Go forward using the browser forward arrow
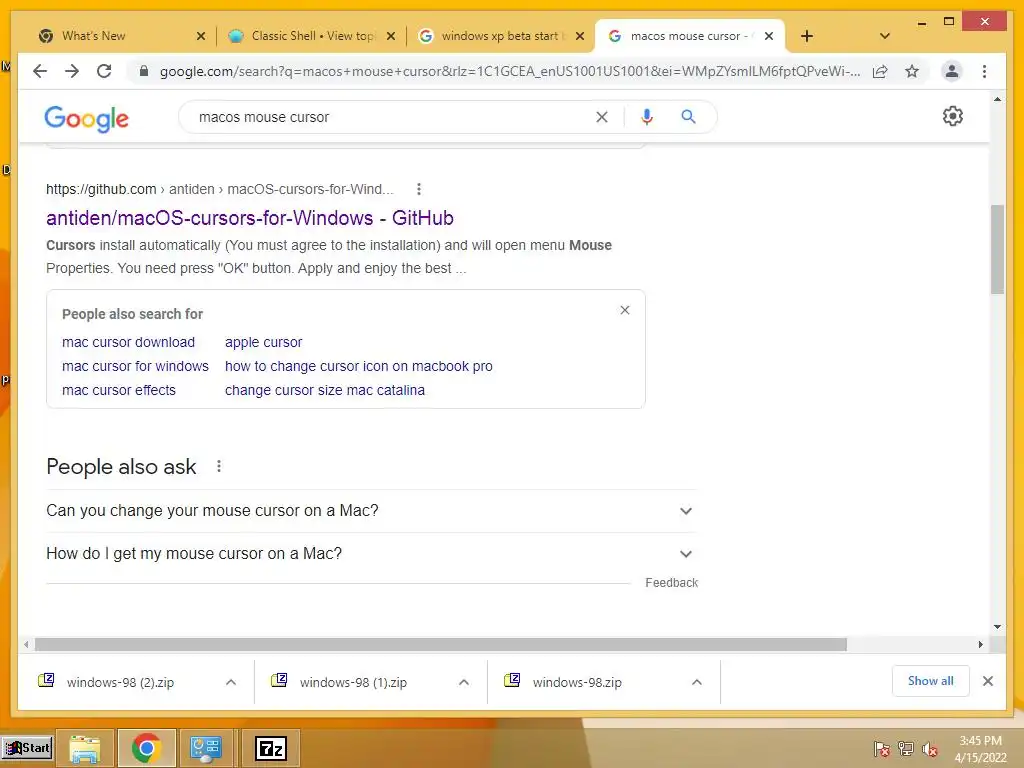This screenshot has height=768, width=1024. (72, 71)
